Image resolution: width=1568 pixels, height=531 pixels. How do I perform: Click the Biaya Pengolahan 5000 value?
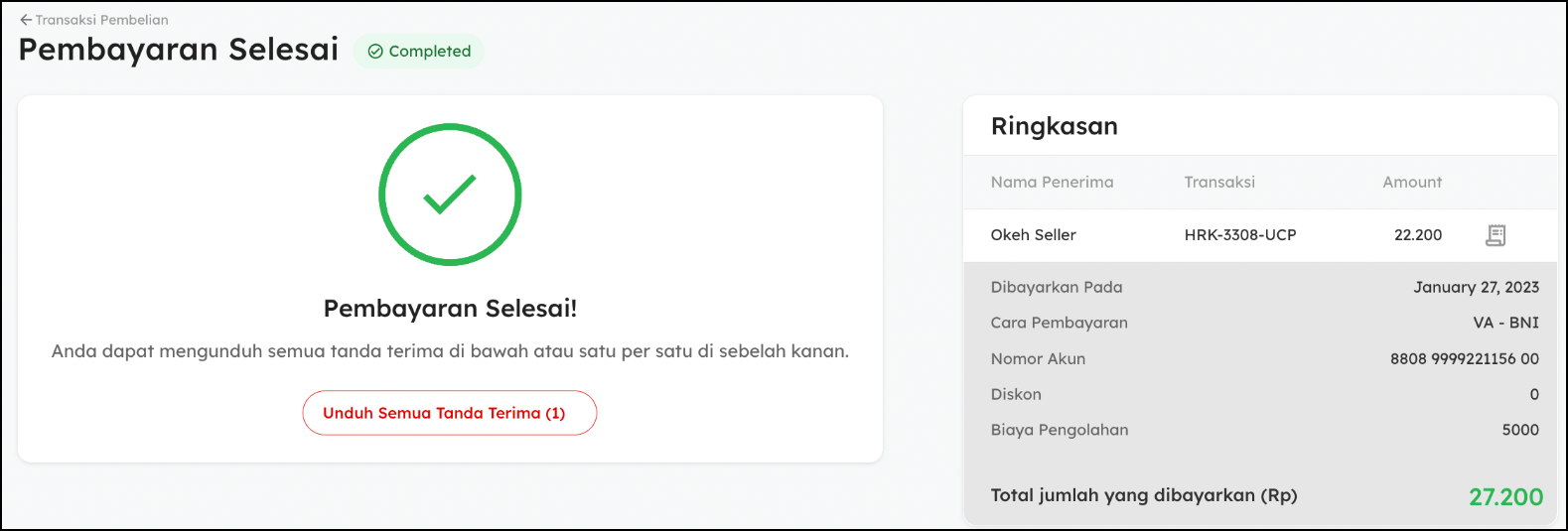(1519, 430)
